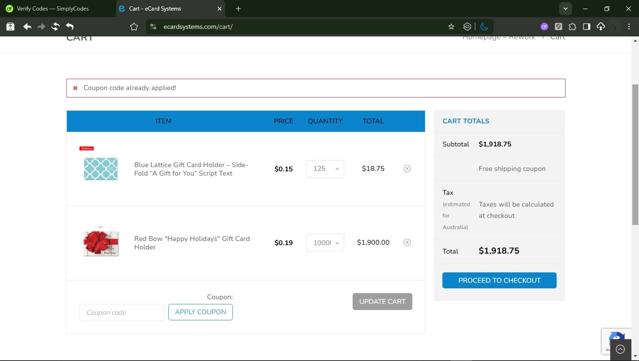
Task: Click the cloud upload icon in toolbar
Action: click(601, 26)
